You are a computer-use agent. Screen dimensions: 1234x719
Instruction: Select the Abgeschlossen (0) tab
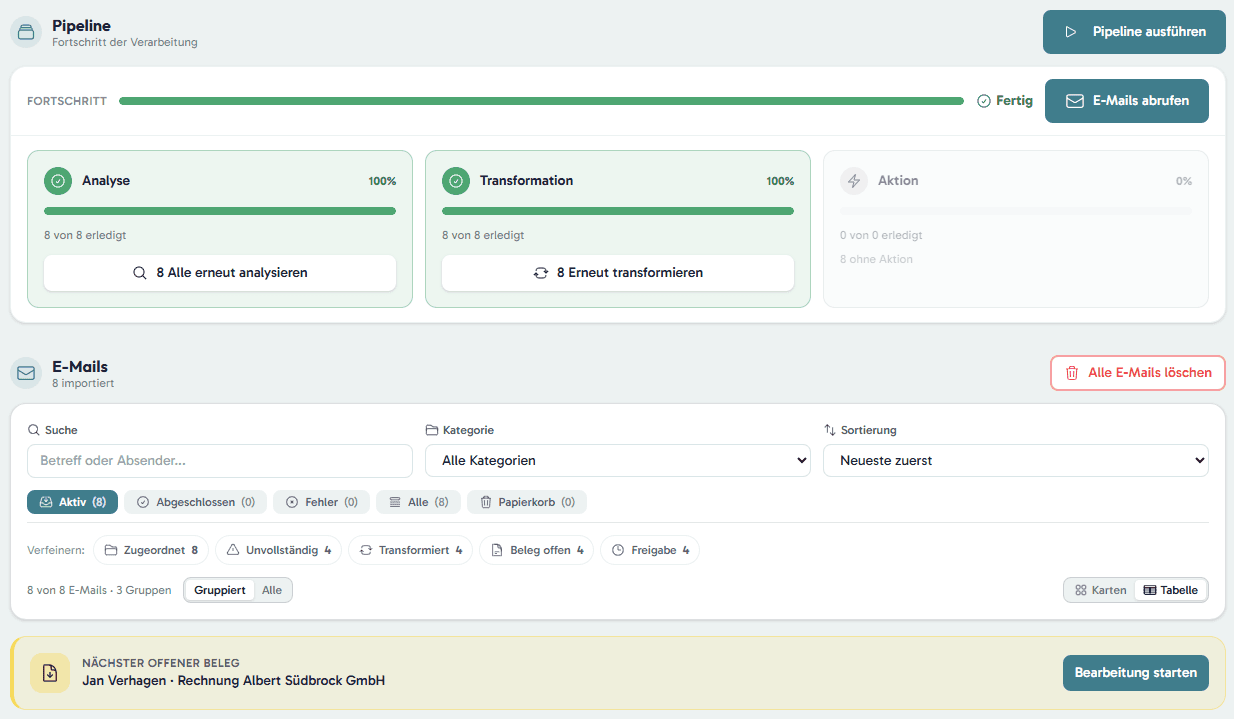195,502
